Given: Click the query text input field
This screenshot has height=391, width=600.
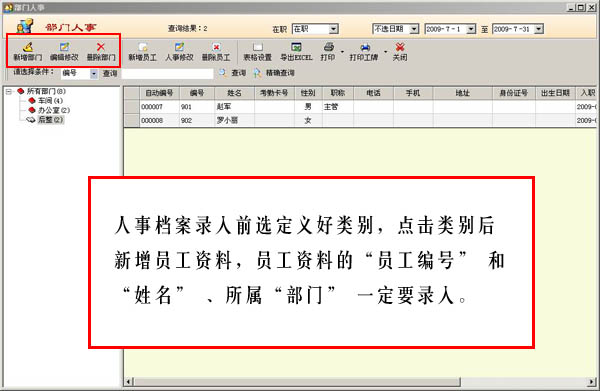Looking at the screenshot, I should [167, 73].
